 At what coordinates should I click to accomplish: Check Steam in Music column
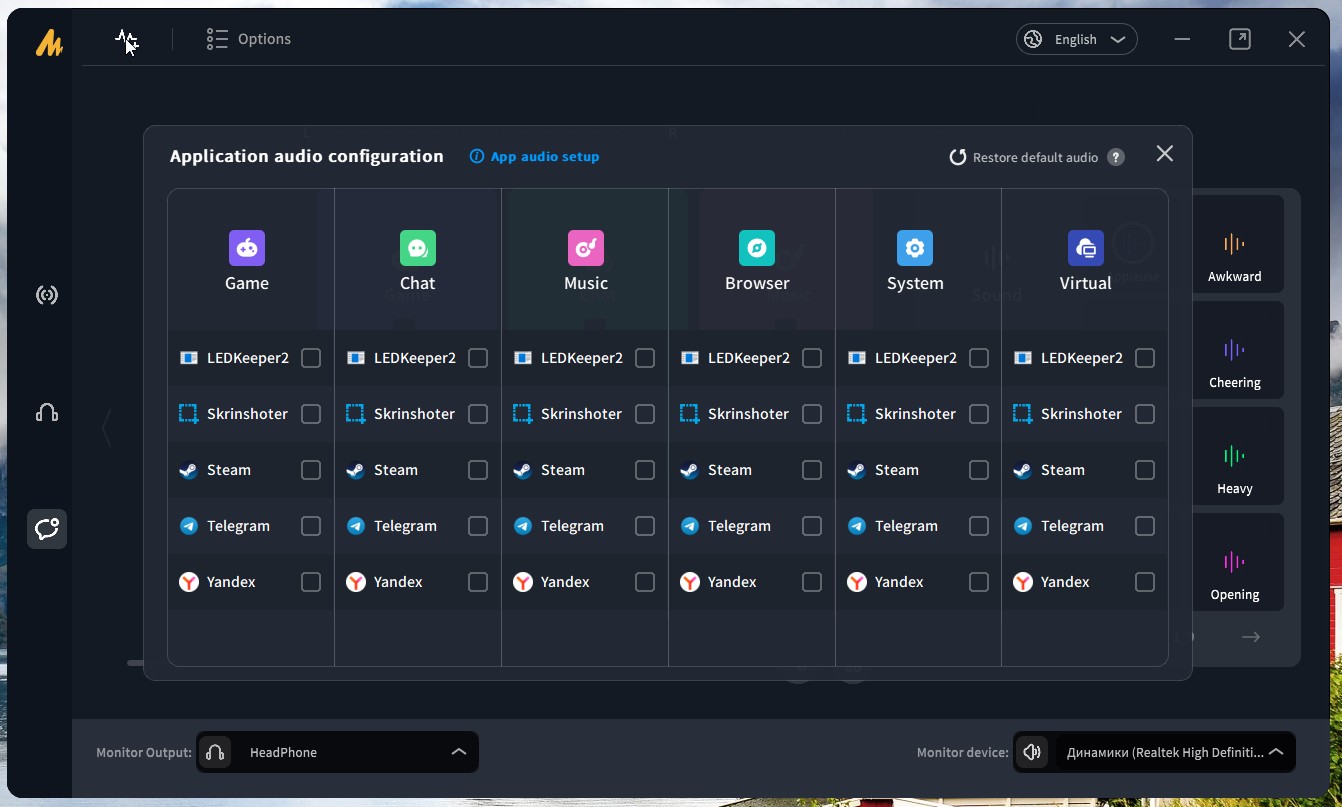(645, 470)
